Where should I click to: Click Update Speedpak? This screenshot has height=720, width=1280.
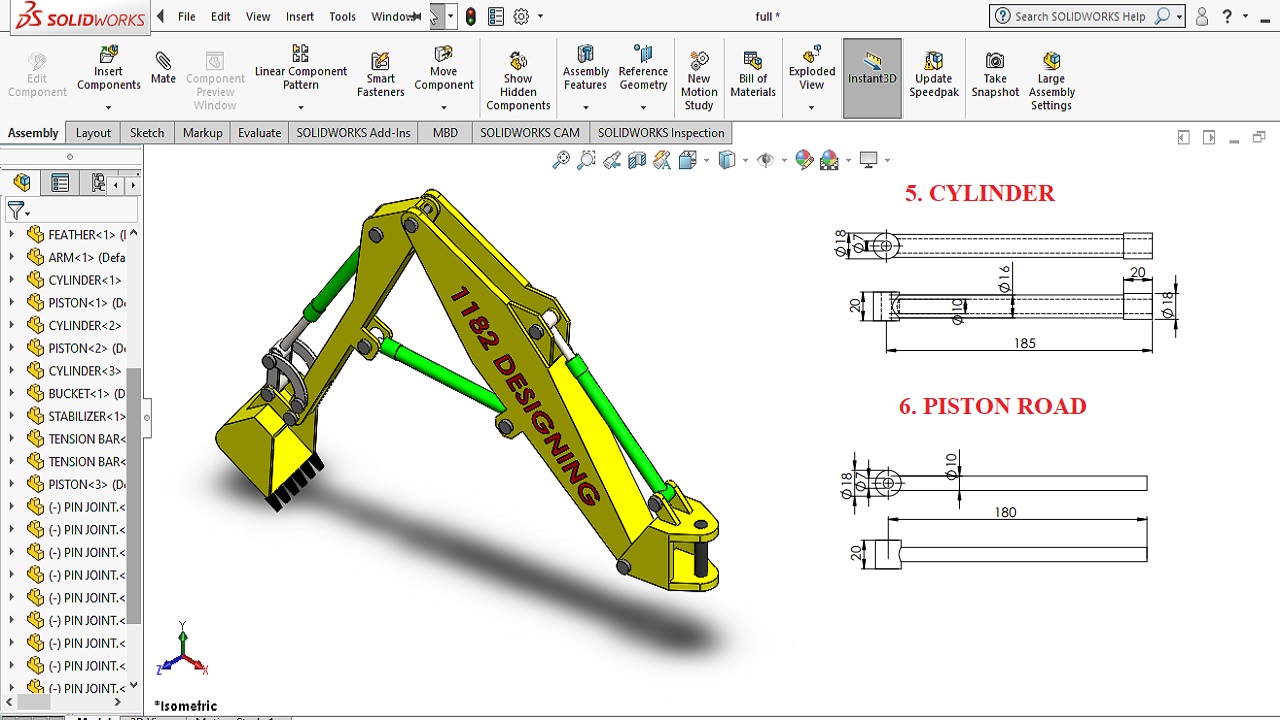tap(933, 75)
